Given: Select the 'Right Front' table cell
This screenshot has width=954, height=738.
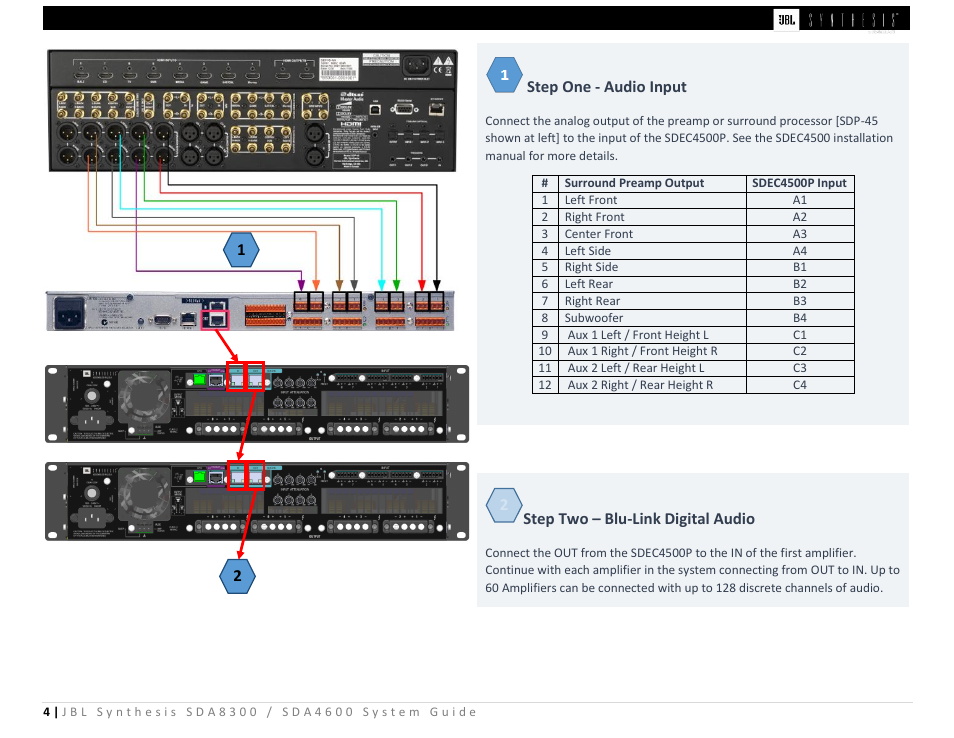Looking at the screenshot, I should 652,217.
